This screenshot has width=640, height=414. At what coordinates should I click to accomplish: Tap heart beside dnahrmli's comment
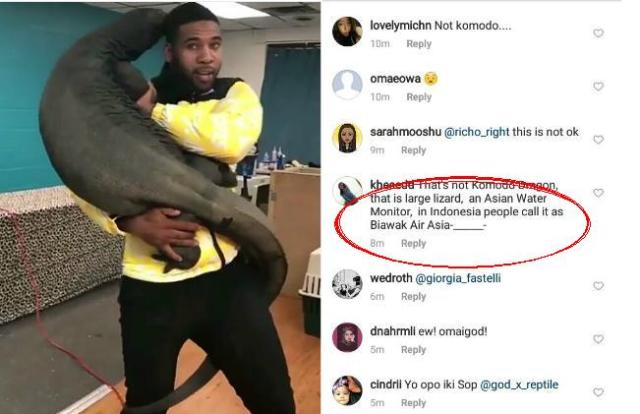[598, 339]
